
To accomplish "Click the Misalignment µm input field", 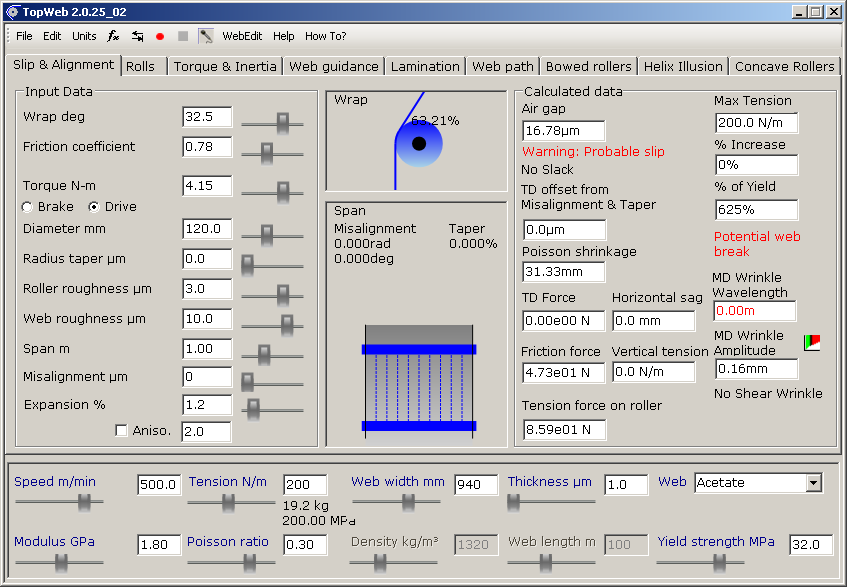I will pos(207,377).
